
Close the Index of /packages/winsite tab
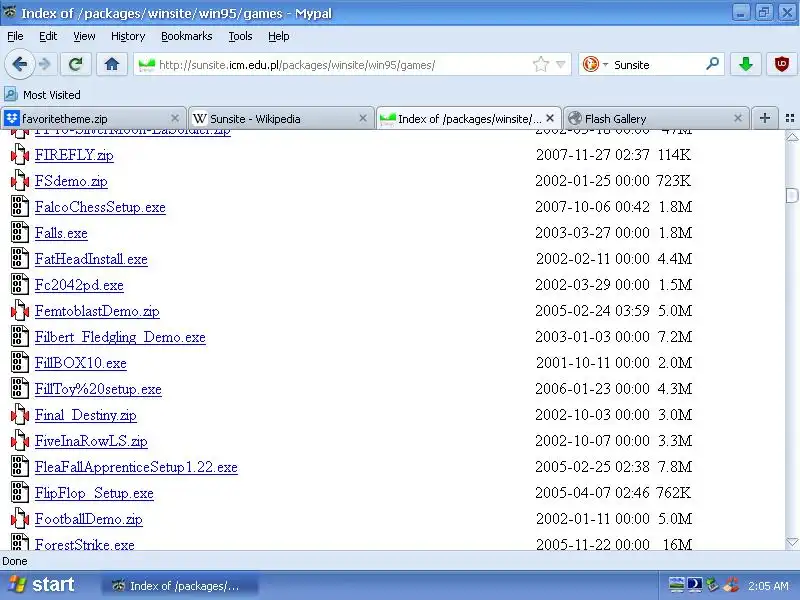[550, 118]
